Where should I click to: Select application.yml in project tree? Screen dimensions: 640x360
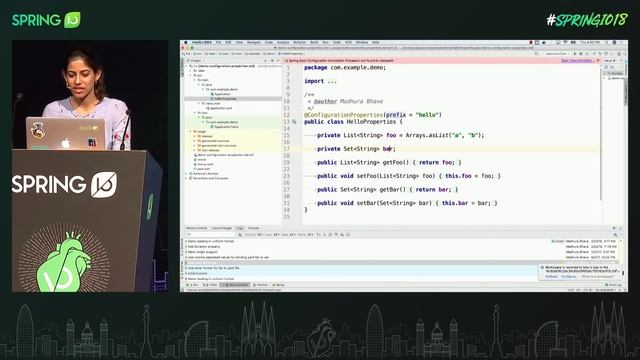point(219,108)
